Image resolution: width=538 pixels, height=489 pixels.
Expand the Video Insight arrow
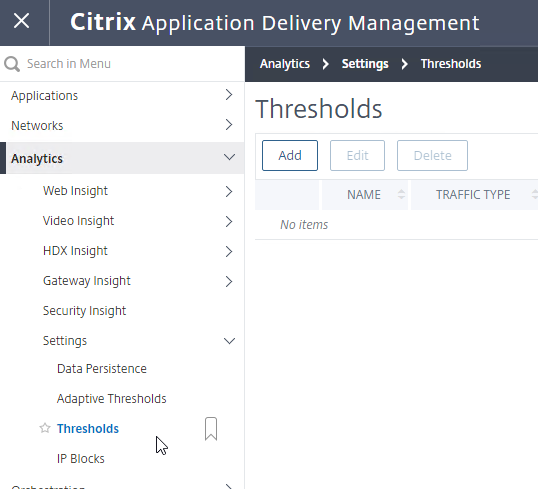[x=229, y=221]
